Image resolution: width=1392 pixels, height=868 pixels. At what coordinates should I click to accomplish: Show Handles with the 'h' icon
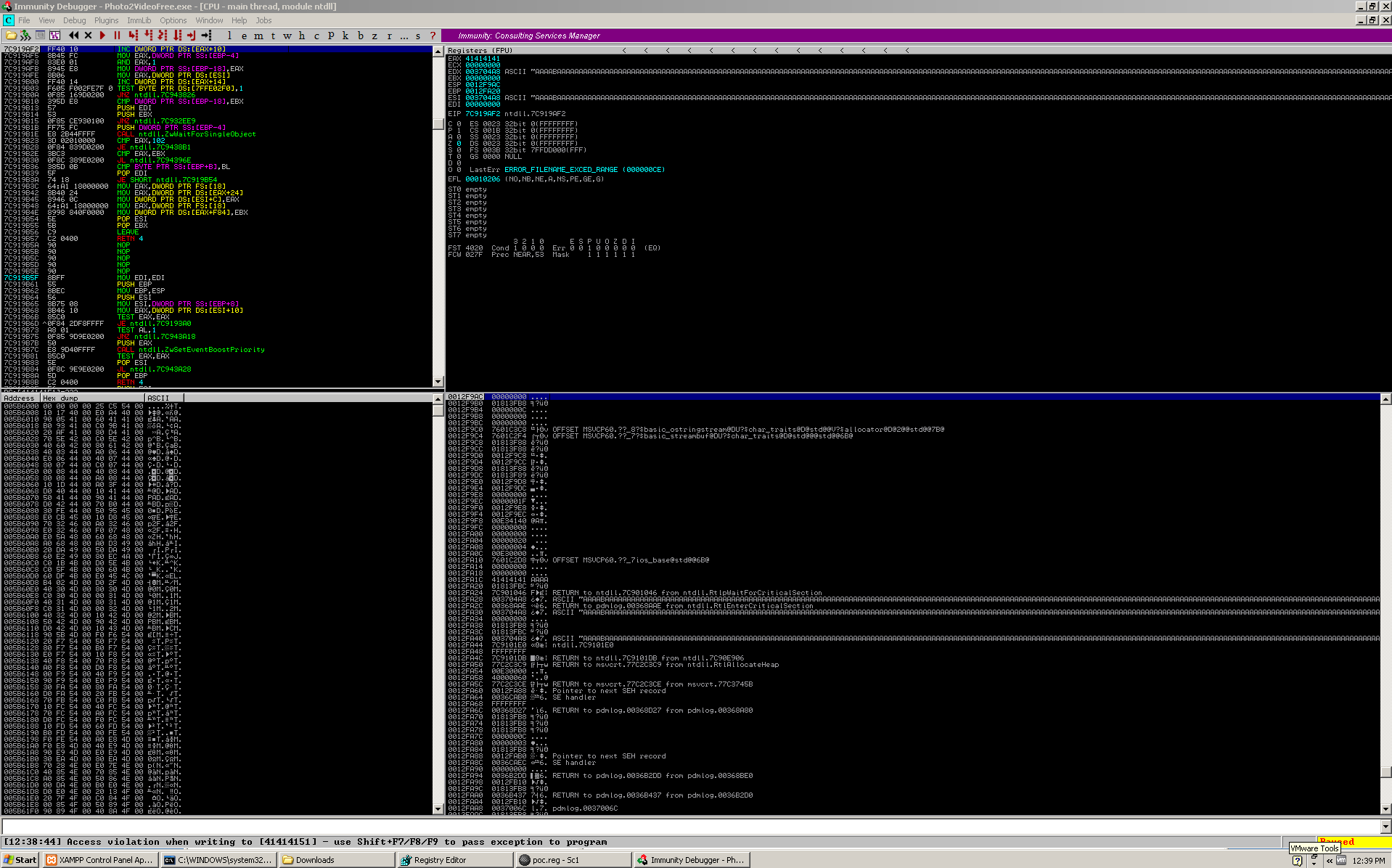point(302,36)
